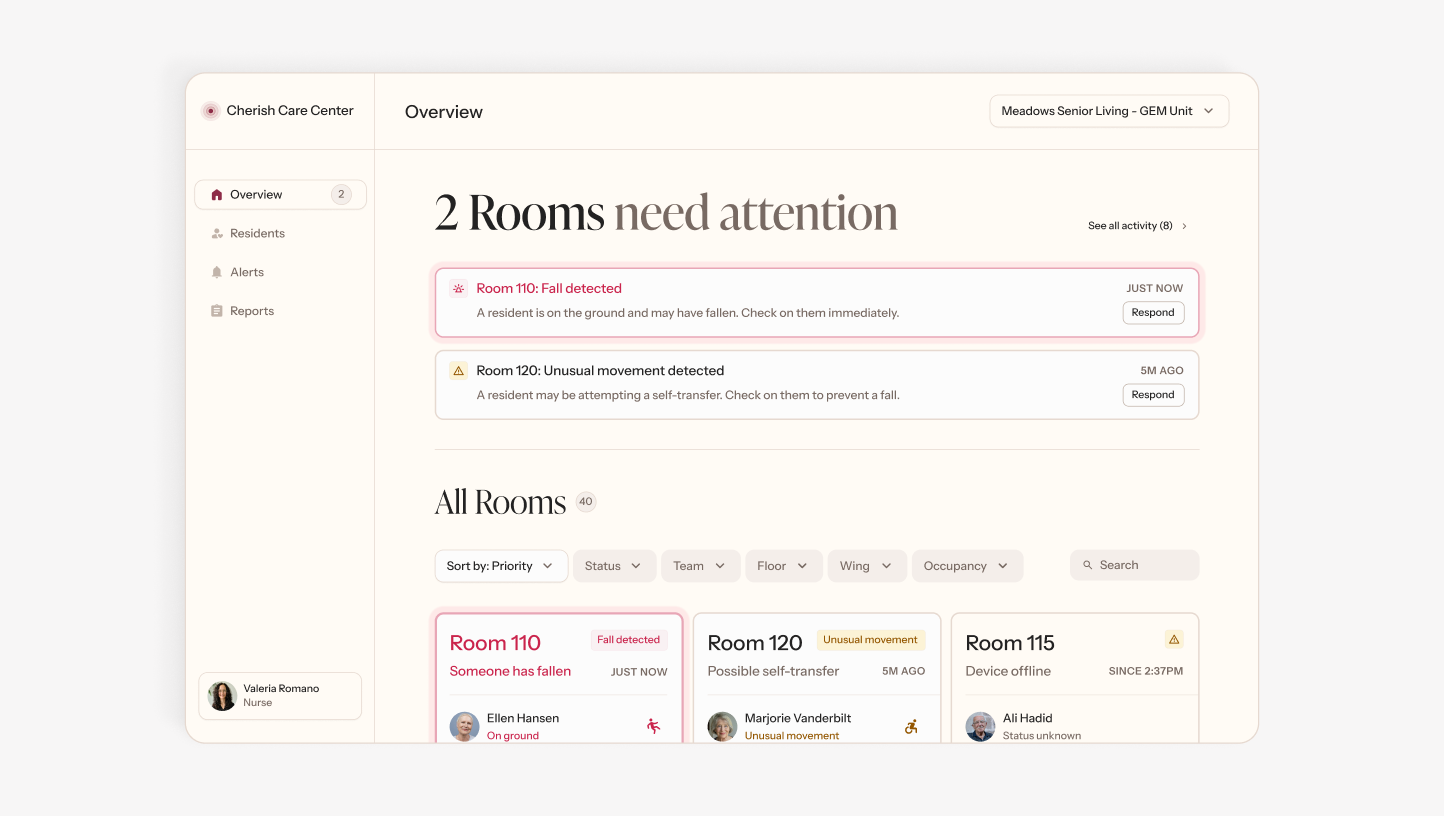Click the warning triangle icon on Room 115 card
Viewport: 1444px width, 816px height.
point(1174,639)
